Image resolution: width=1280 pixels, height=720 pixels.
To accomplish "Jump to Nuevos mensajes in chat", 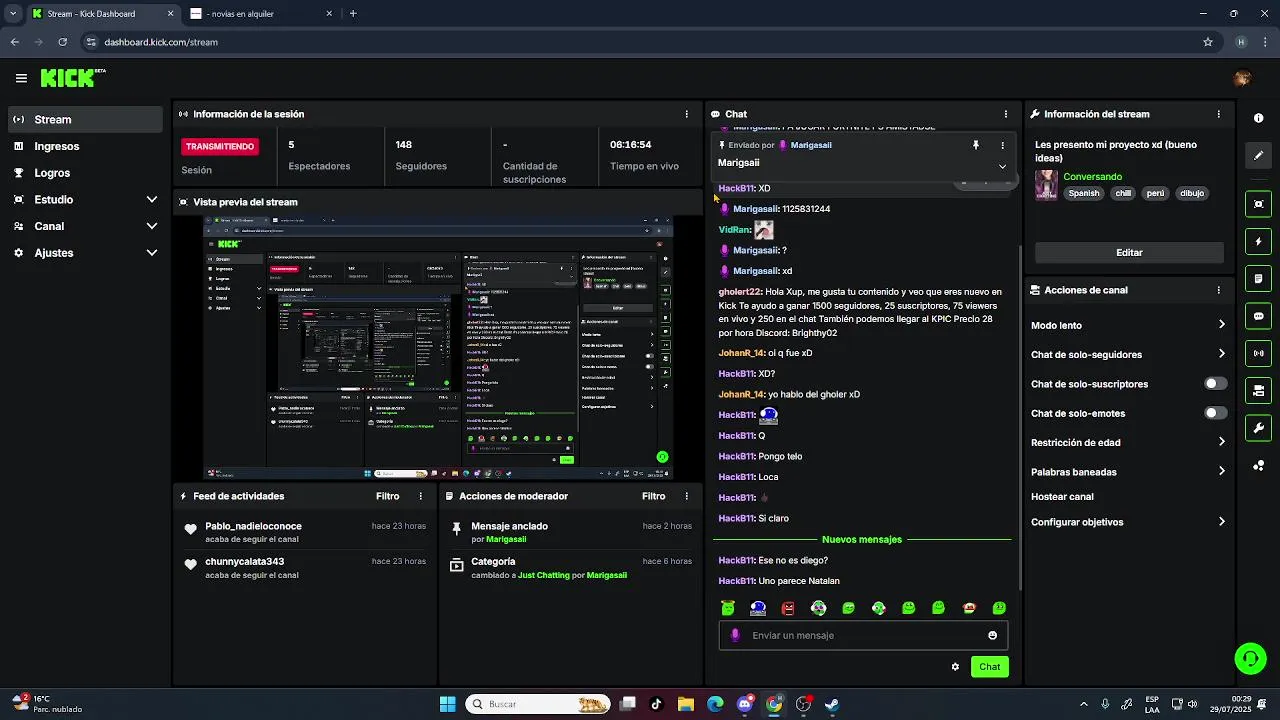I will click(x=862, y=540).
